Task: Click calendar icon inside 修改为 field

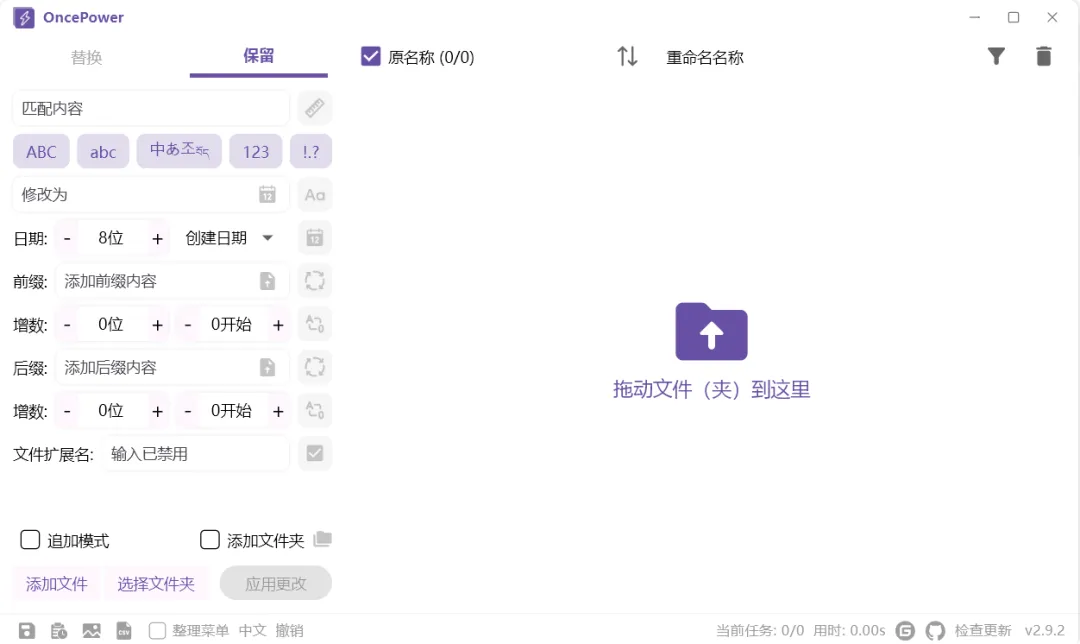Action: [x=267, y=195]
